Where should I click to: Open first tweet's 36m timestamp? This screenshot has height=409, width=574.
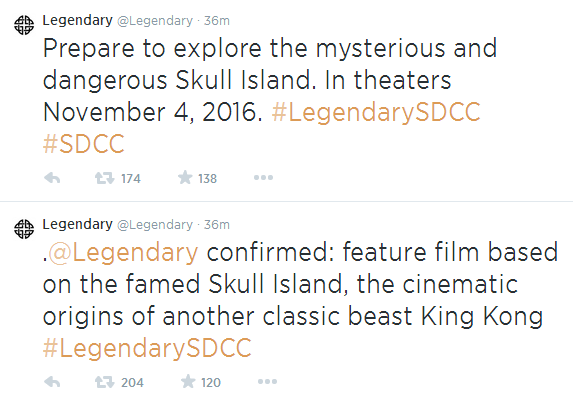(x=217, y=21)
